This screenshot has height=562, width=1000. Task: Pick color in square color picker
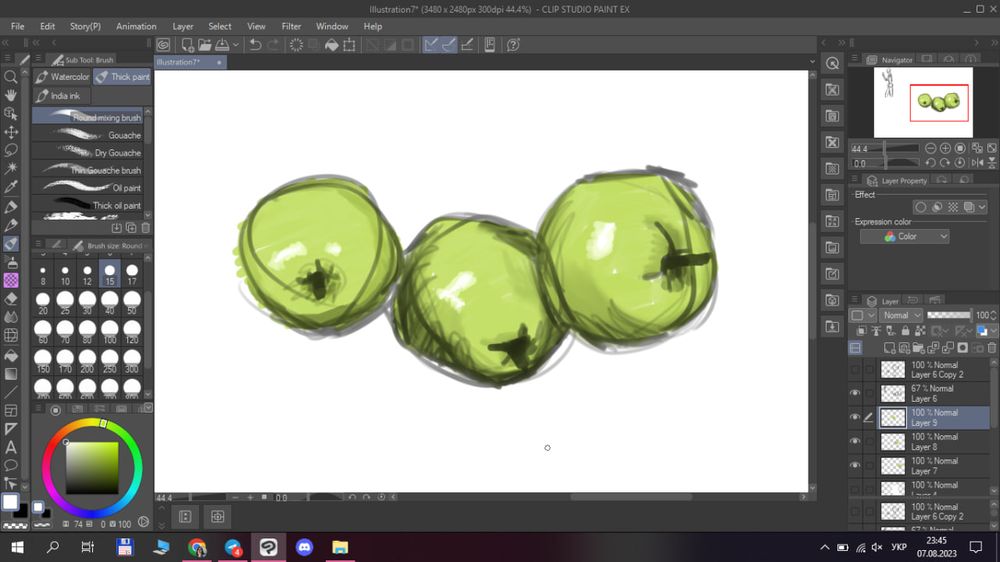click(x=92, y=468)
